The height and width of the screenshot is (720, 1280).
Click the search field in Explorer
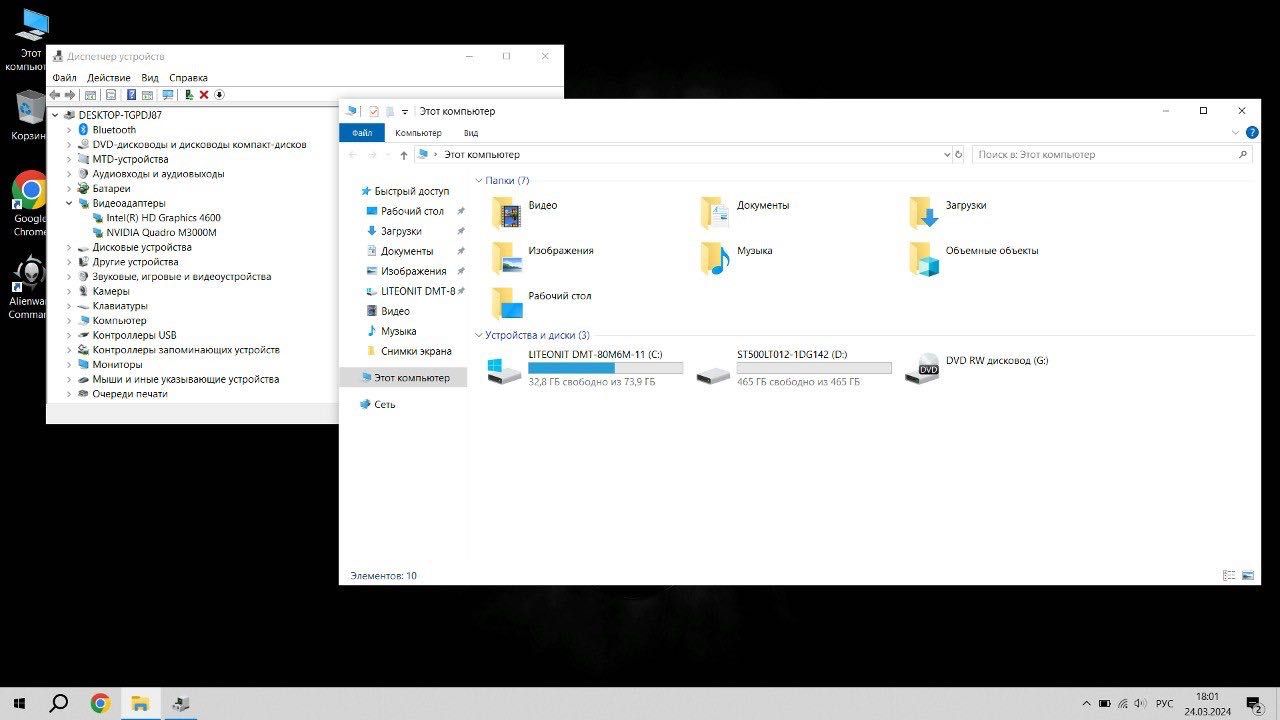coord(1112,155)
